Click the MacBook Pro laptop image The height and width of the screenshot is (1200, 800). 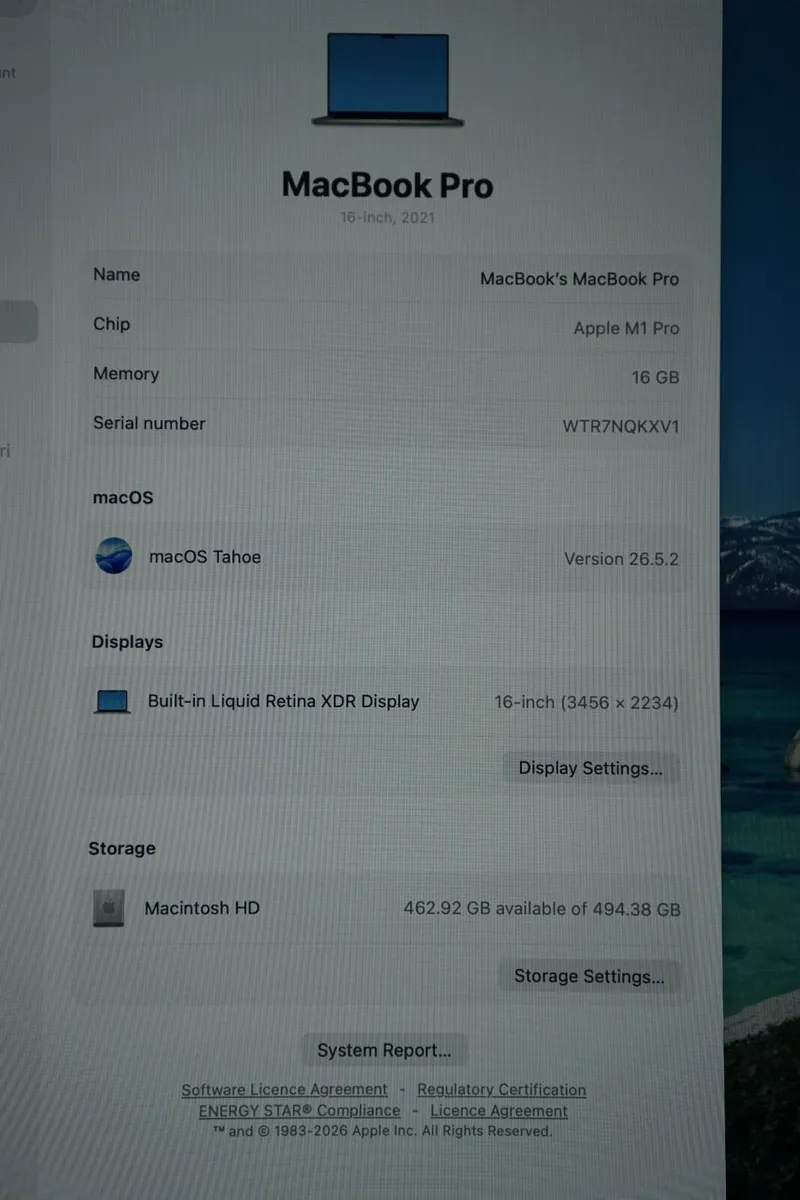(x=388, y=79)
